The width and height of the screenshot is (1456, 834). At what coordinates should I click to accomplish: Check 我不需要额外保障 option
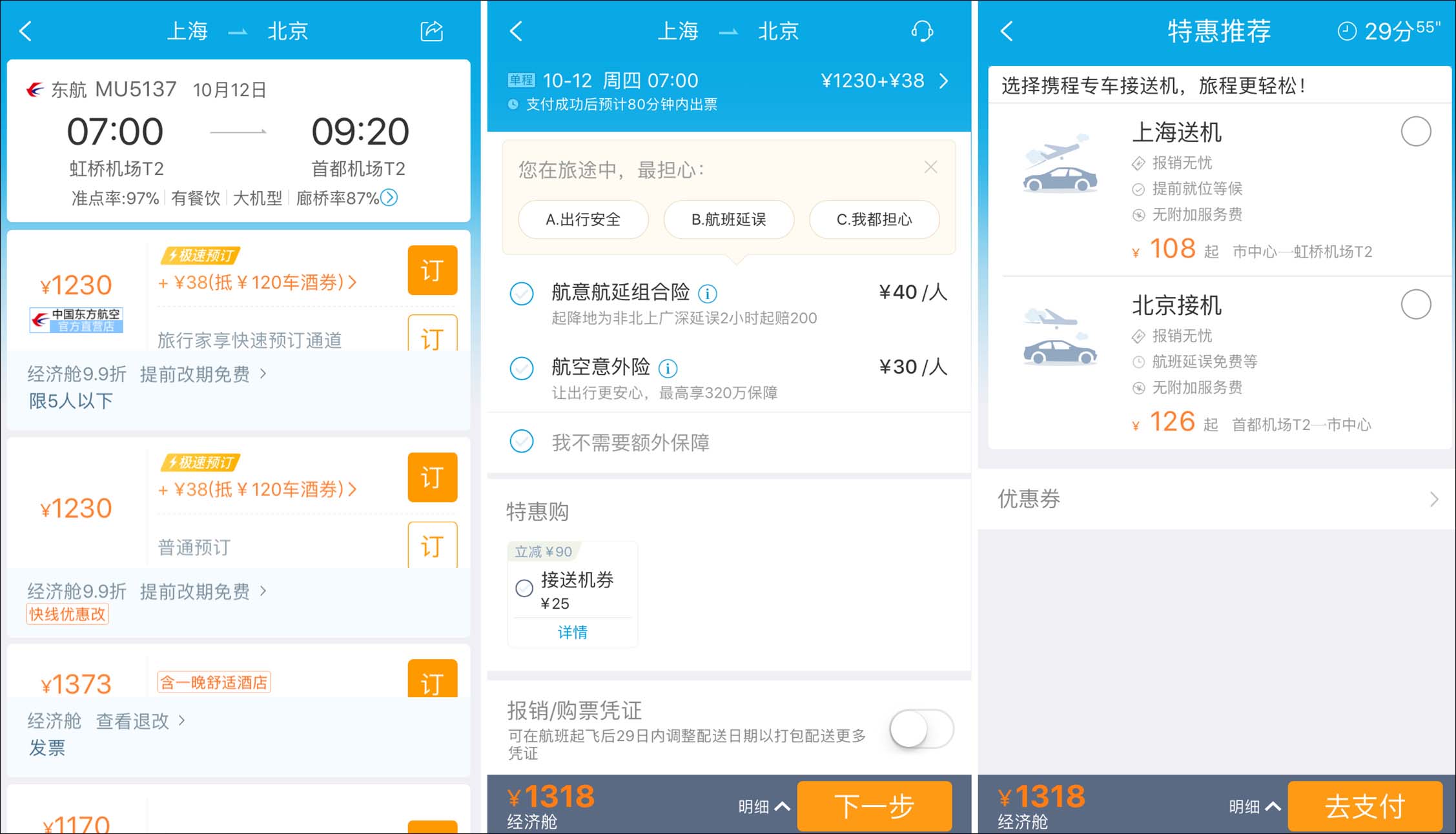click(522, 442)
